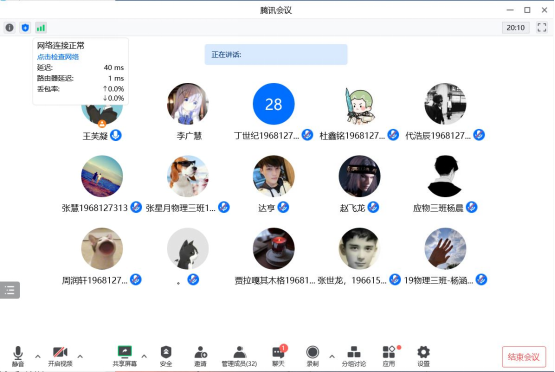Toggle the mute microphone button
Screen dimensions: 555x372
18,356
